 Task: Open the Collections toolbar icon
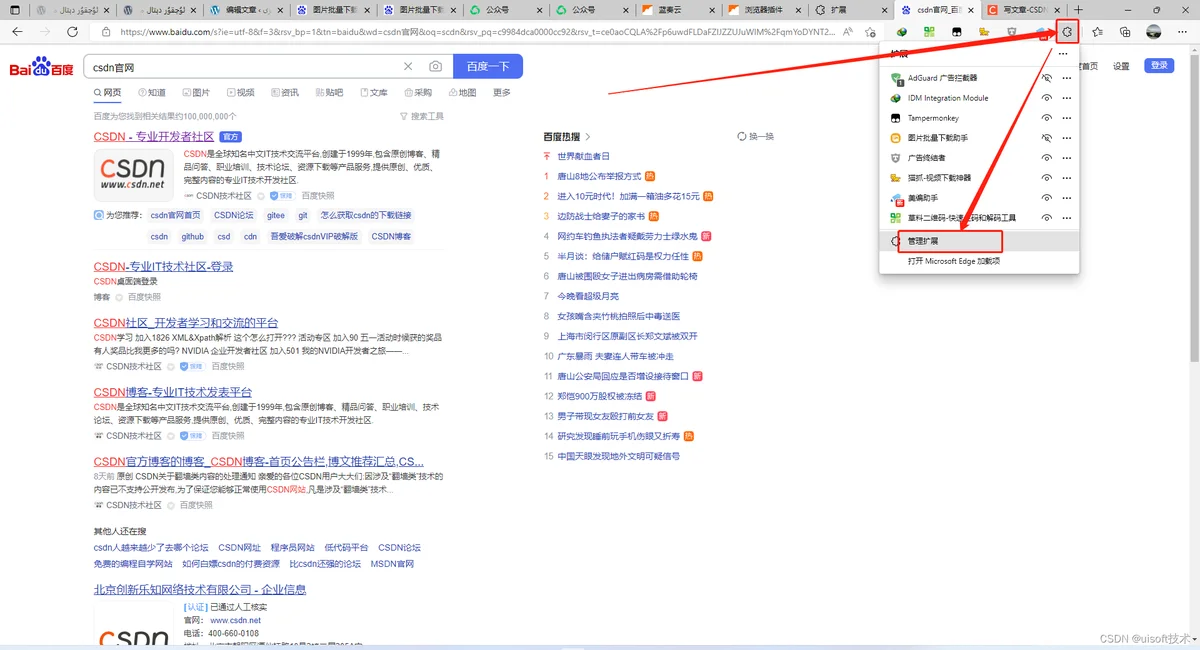point(1125,32)
